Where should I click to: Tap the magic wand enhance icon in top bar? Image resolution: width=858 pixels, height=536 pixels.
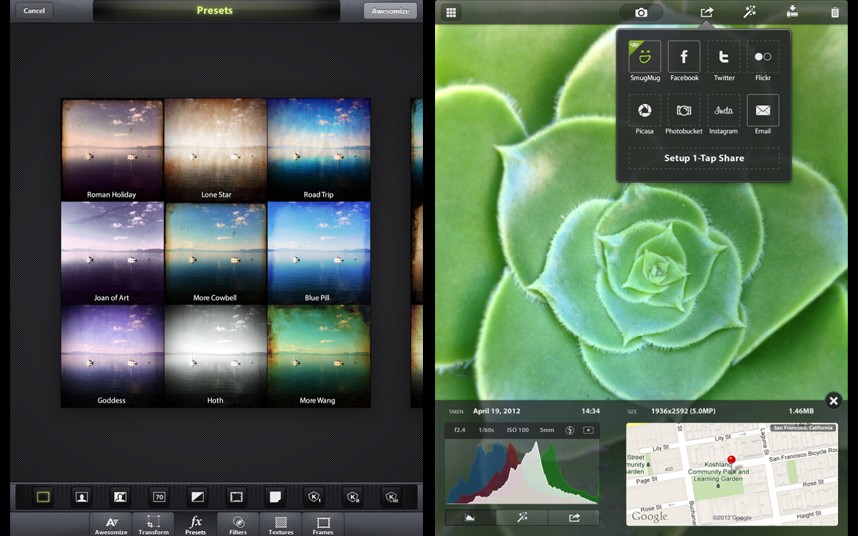click(749, 12)
